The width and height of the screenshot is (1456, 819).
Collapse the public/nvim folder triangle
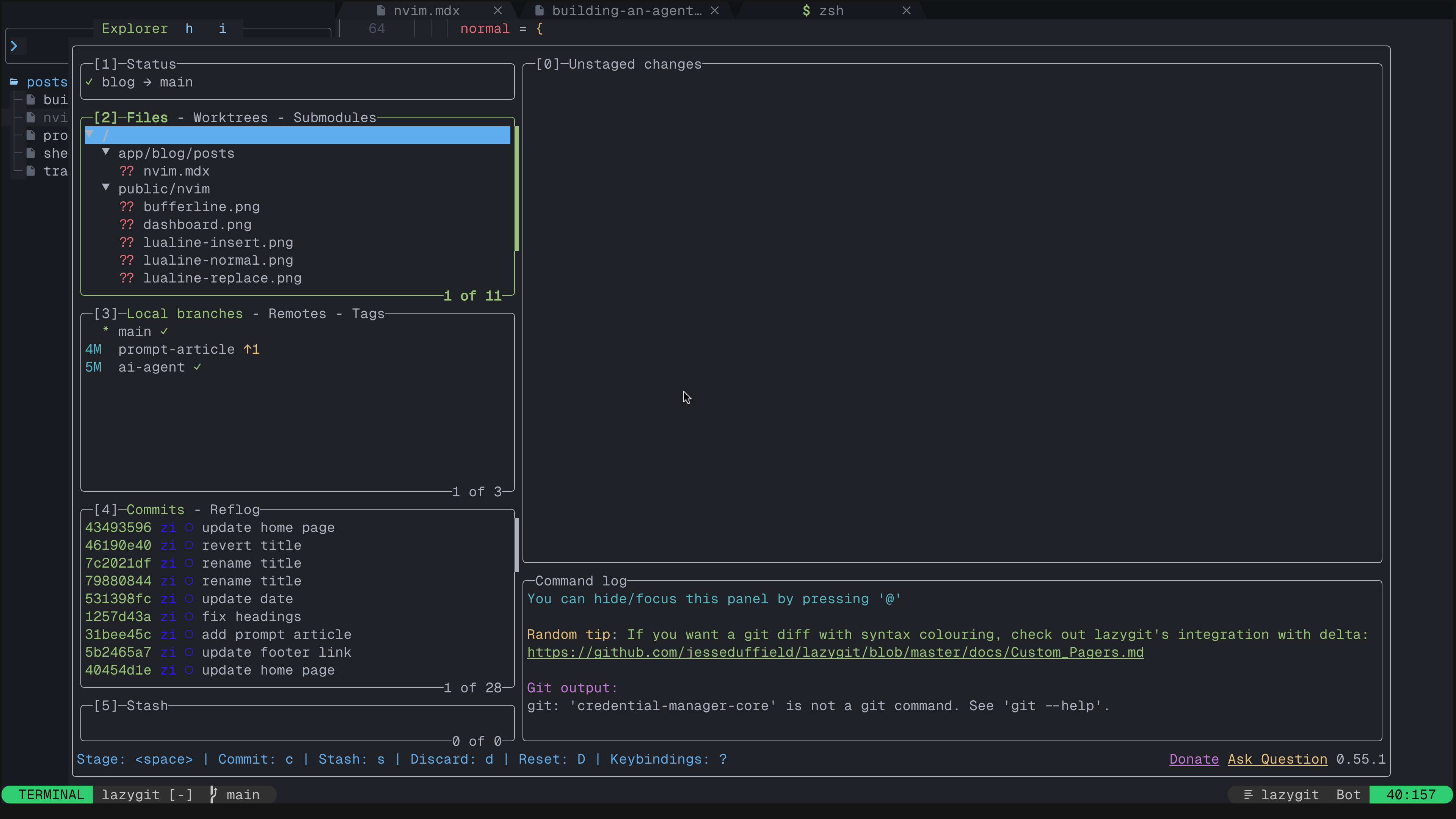point(106,188)
